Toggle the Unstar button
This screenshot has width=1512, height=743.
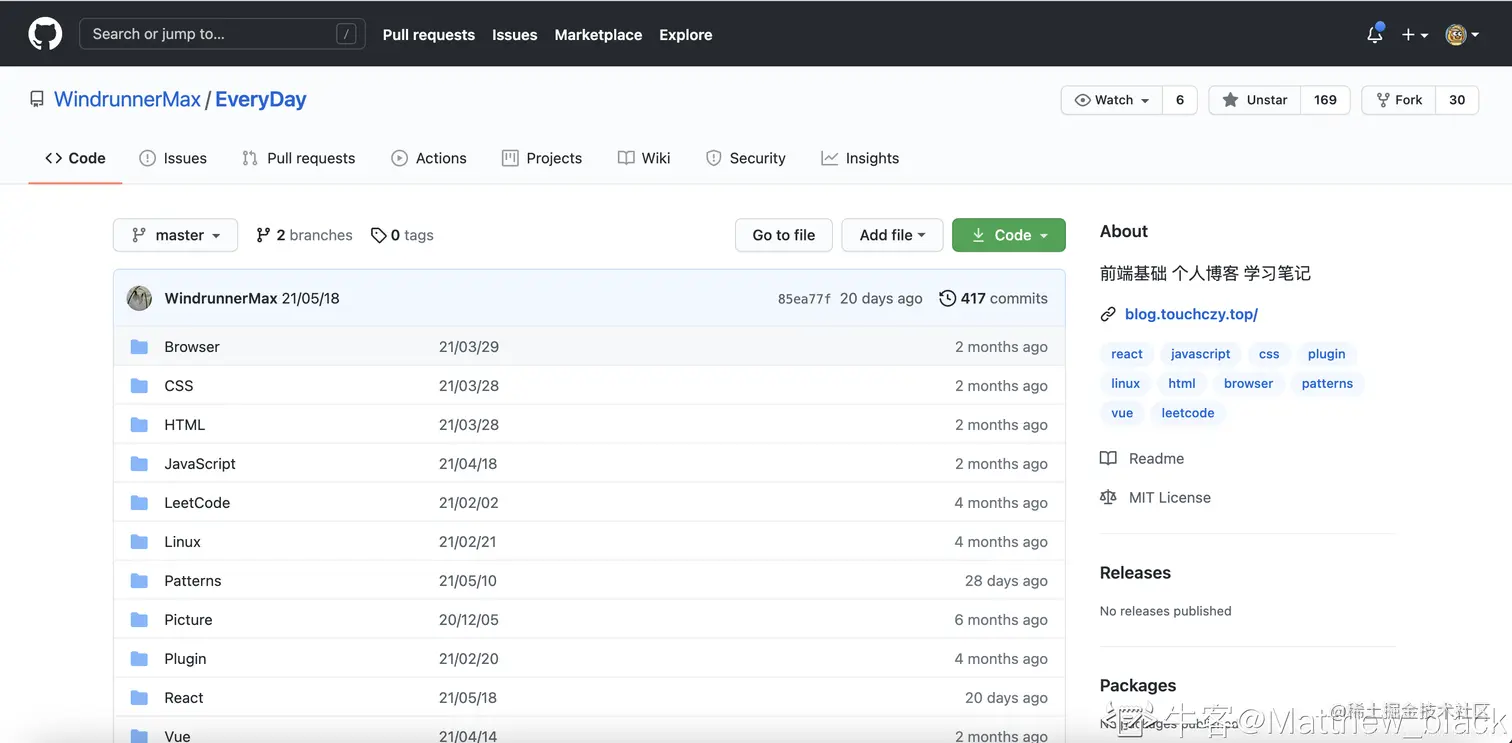1255,100
